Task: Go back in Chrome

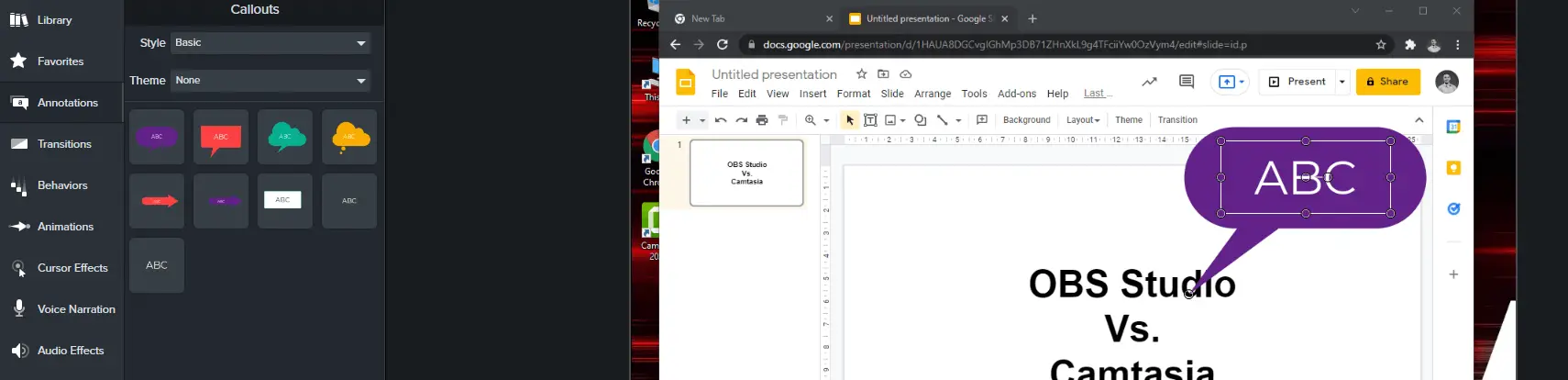Action: 676,44
